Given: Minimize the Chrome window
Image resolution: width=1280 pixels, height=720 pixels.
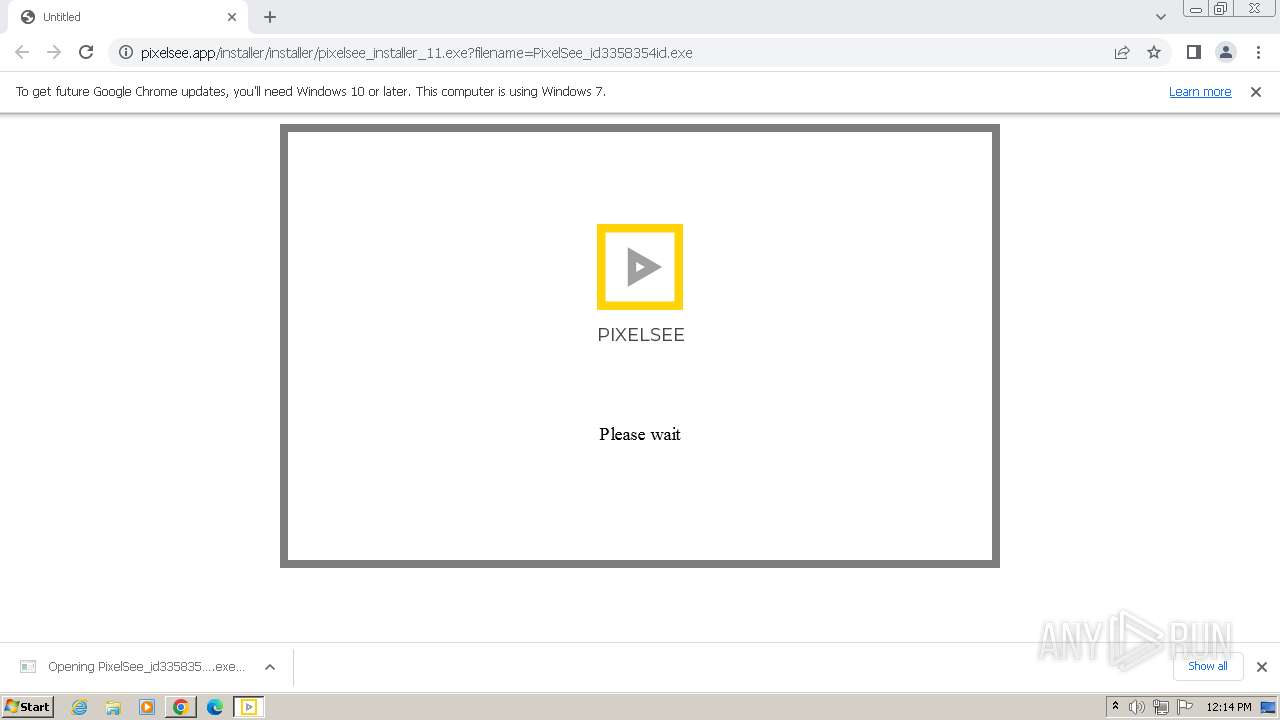Looking at the screenshot, I should (x=1196, y=9).
